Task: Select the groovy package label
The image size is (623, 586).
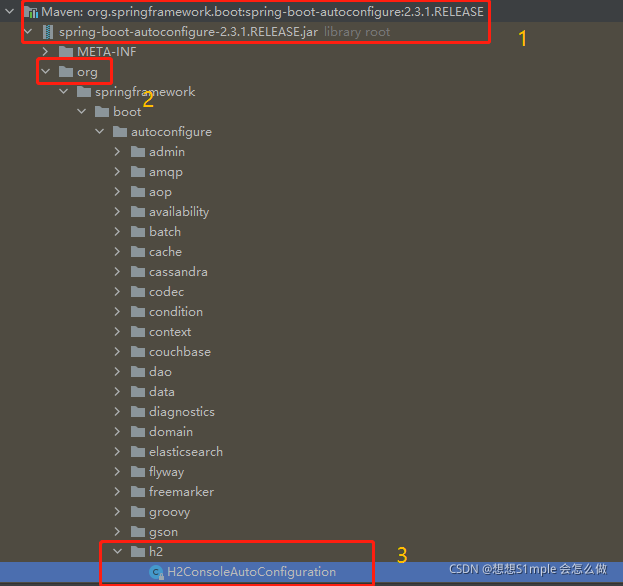Action: click(170, 512)
